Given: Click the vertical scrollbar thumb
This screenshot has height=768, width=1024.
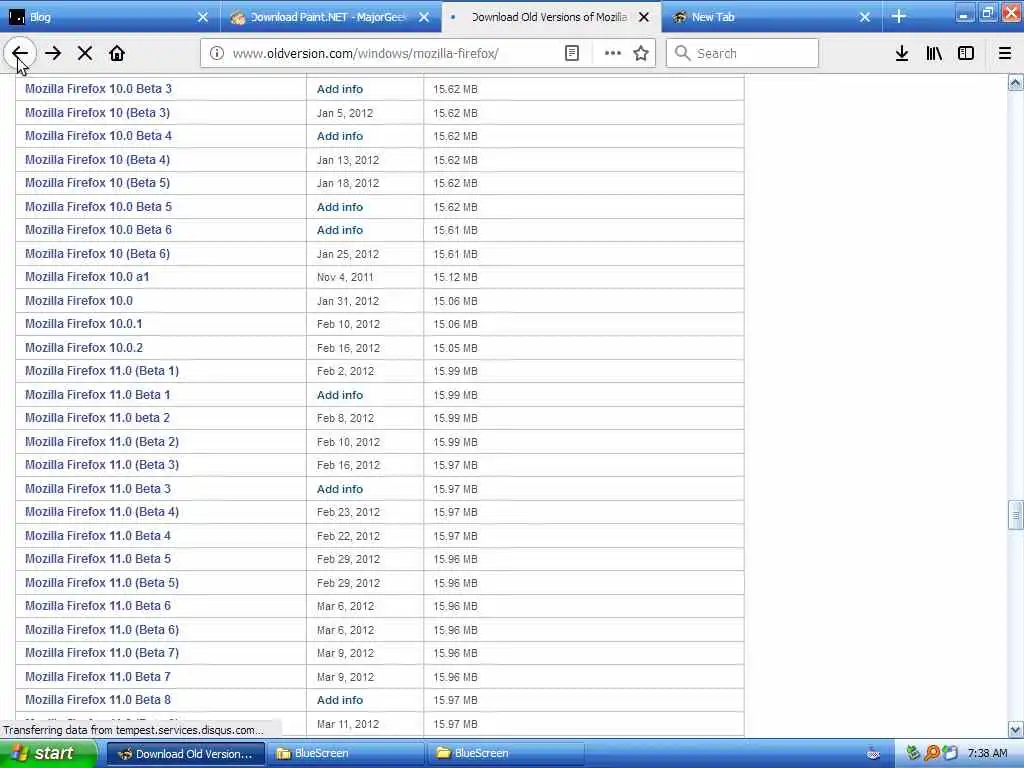Looking at the screenshot, I should (1016, 515).
